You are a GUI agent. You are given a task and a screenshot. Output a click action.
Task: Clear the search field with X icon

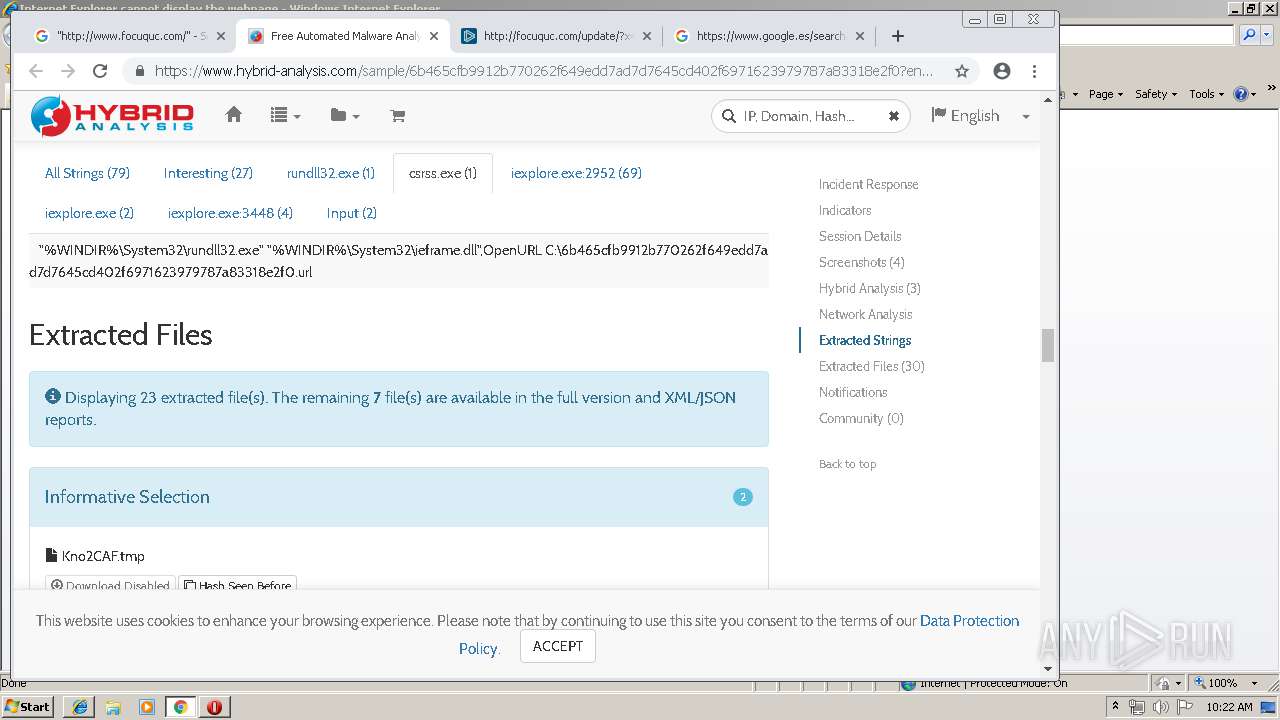click(x=894, y=116)
